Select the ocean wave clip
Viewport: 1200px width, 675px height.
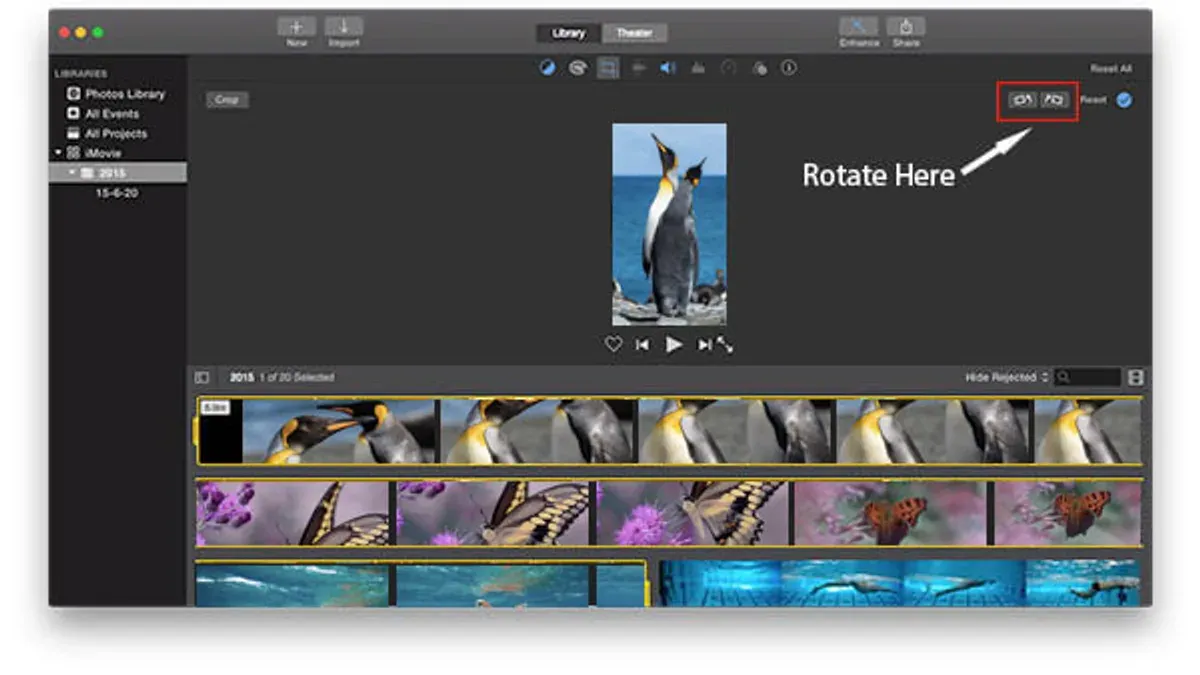(421, 585)
